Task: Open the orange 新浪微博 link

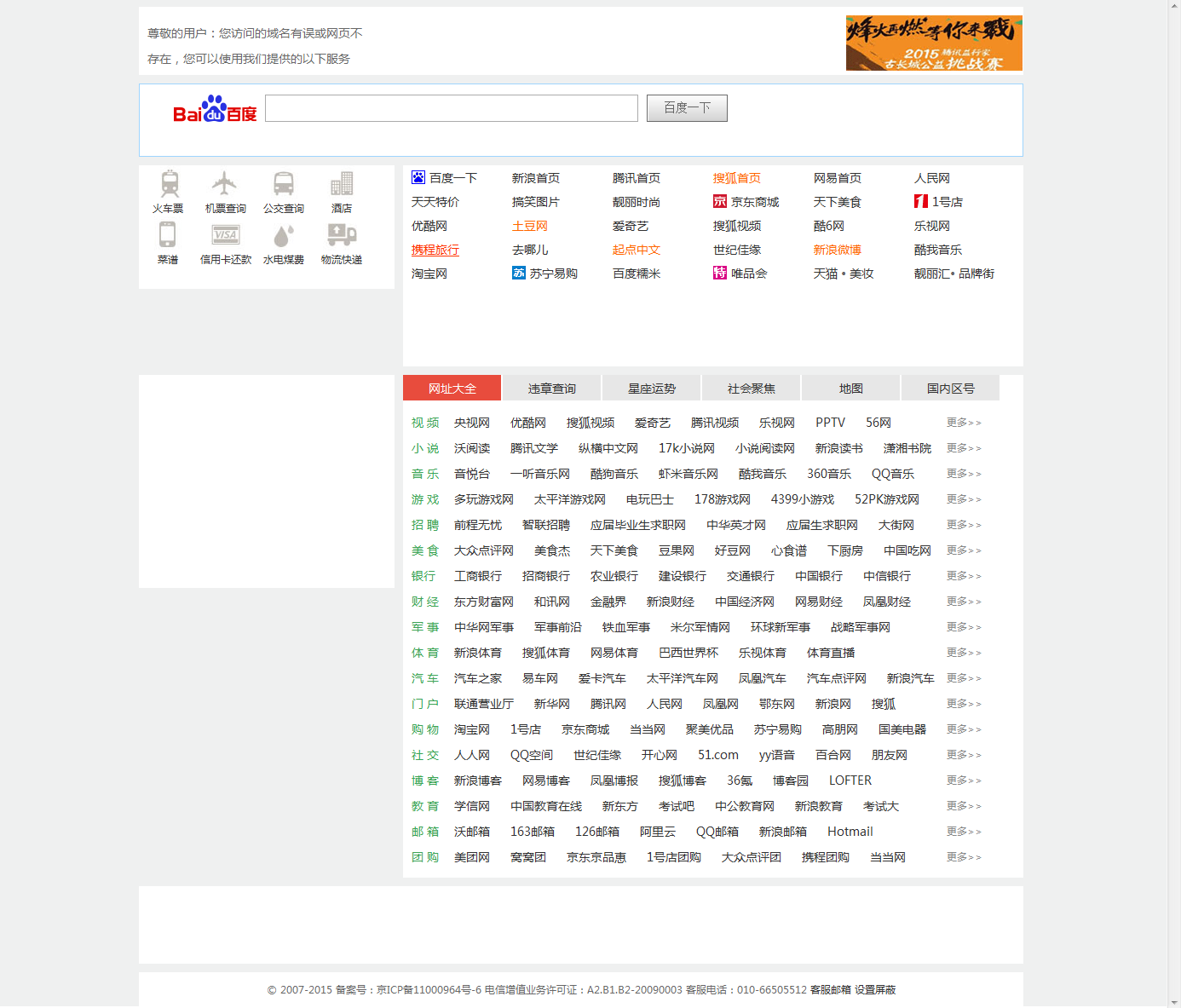Action: [838, 250]
